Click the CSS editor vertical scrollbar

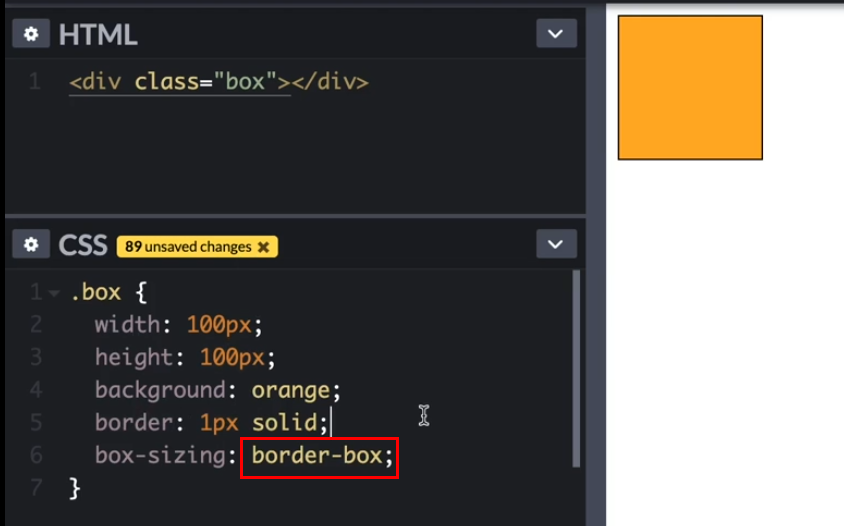click(576, 368)
